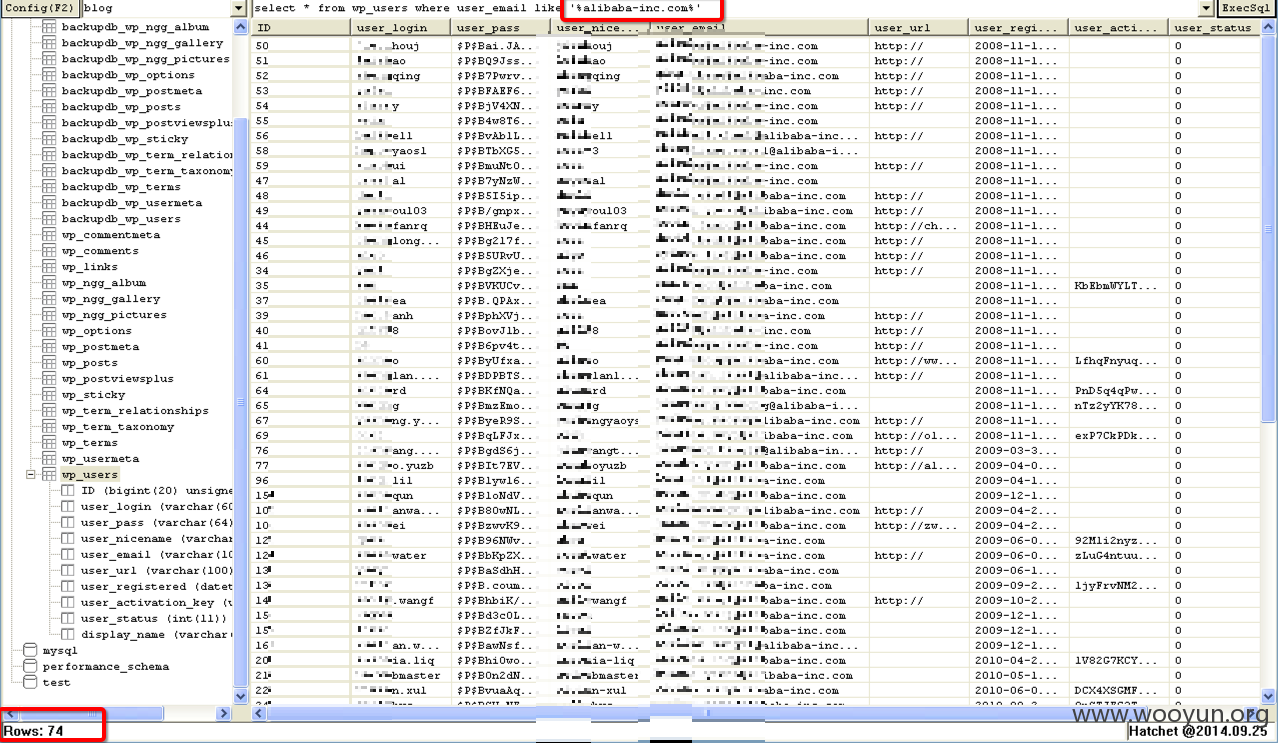Image resolution: width=1278 pixels, height=743 pixels.
Task: Sort by the ID column header
Action: (x=300, y=28)
